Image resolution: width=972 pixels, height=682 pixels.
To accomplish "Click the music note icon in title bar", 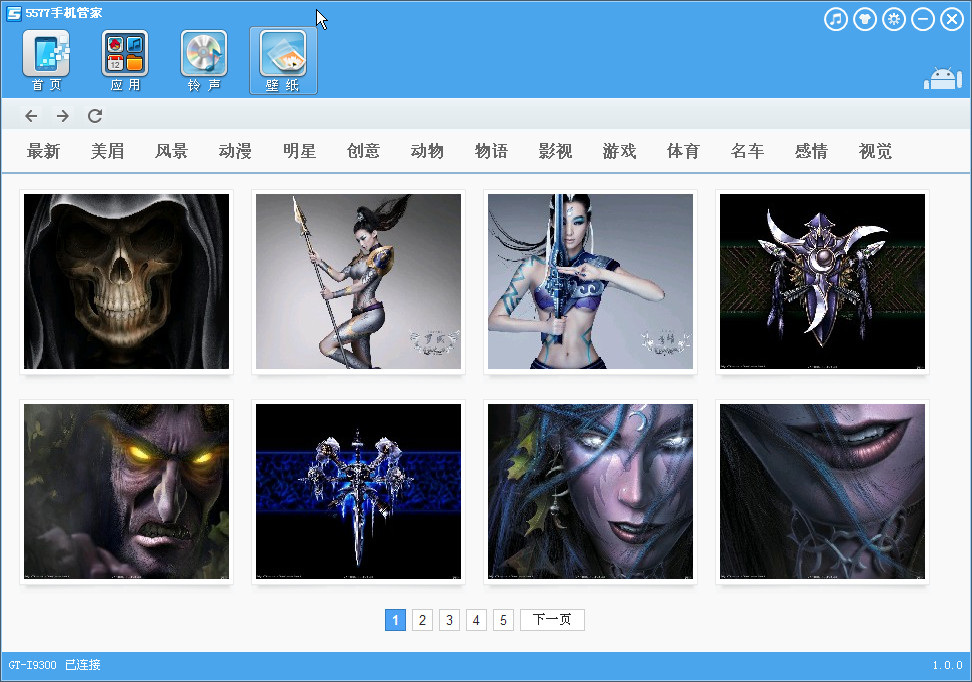I will 836,19.
